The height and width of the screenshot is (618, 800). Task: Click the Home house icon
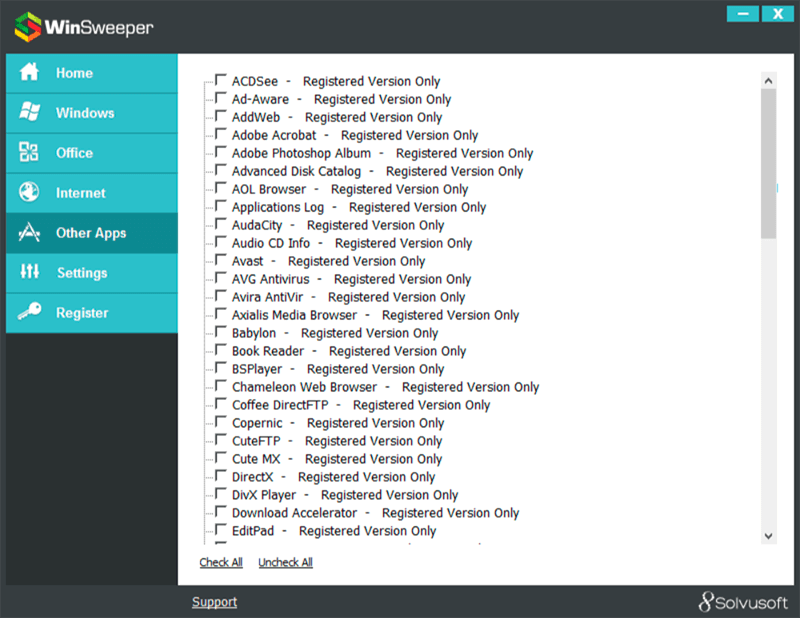point(29,72)
